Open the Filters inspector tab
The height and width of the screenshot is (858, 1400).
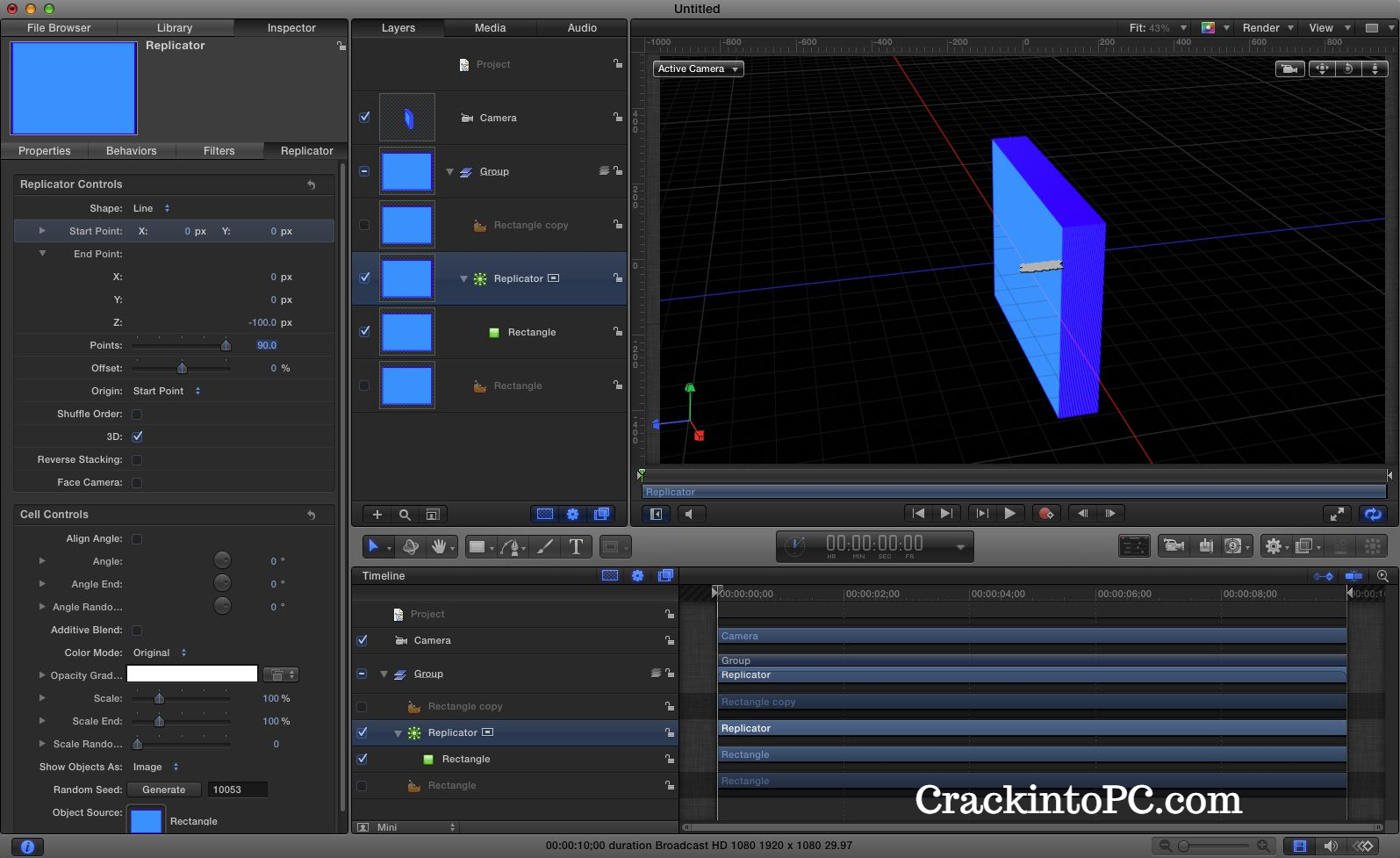point(219,151)
